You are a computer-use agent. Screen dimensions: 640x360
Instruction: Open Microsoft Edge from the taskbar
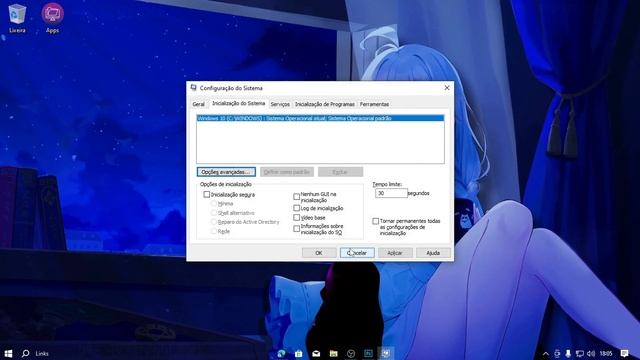[x=281, y=353]
